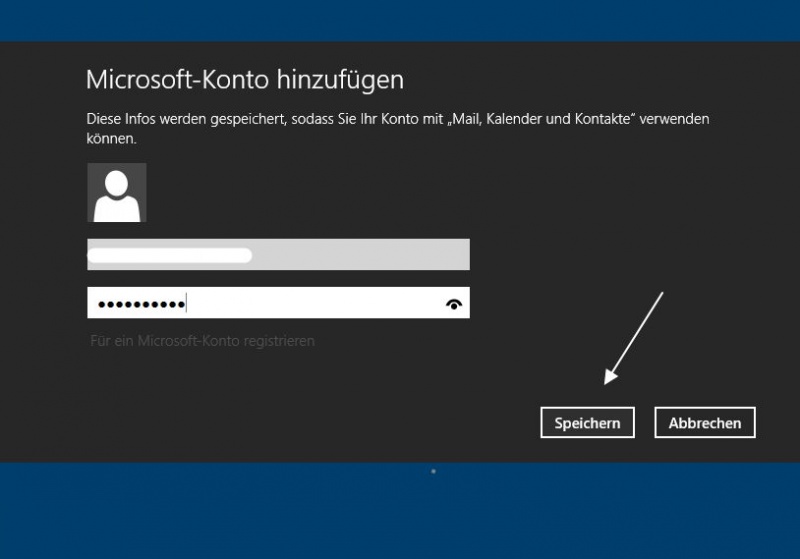Click the "Diese Infos werden gespeichert" description text
The width and height of the screenshot is (800, 559).
pos(397,129)
